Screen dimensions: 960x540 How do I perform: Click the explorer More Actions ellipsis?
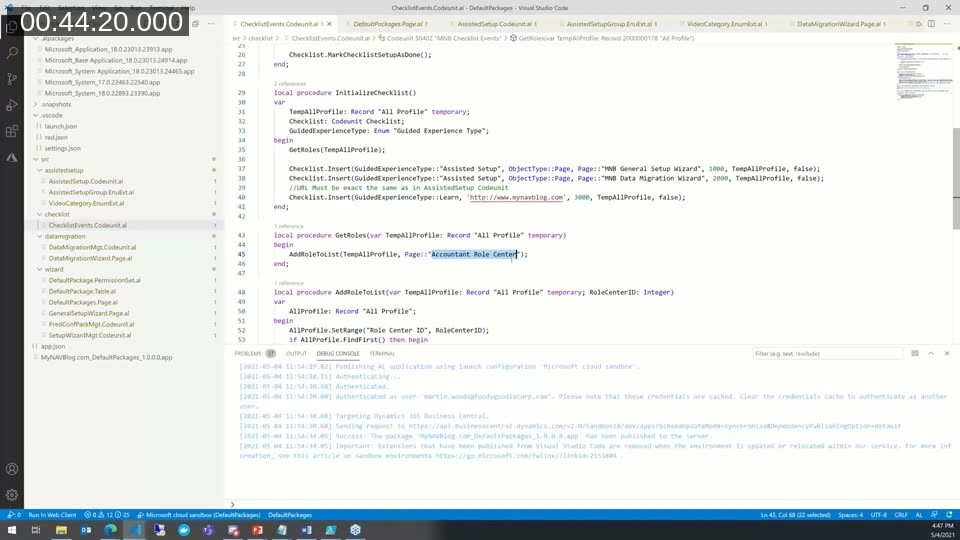[211, 24]
